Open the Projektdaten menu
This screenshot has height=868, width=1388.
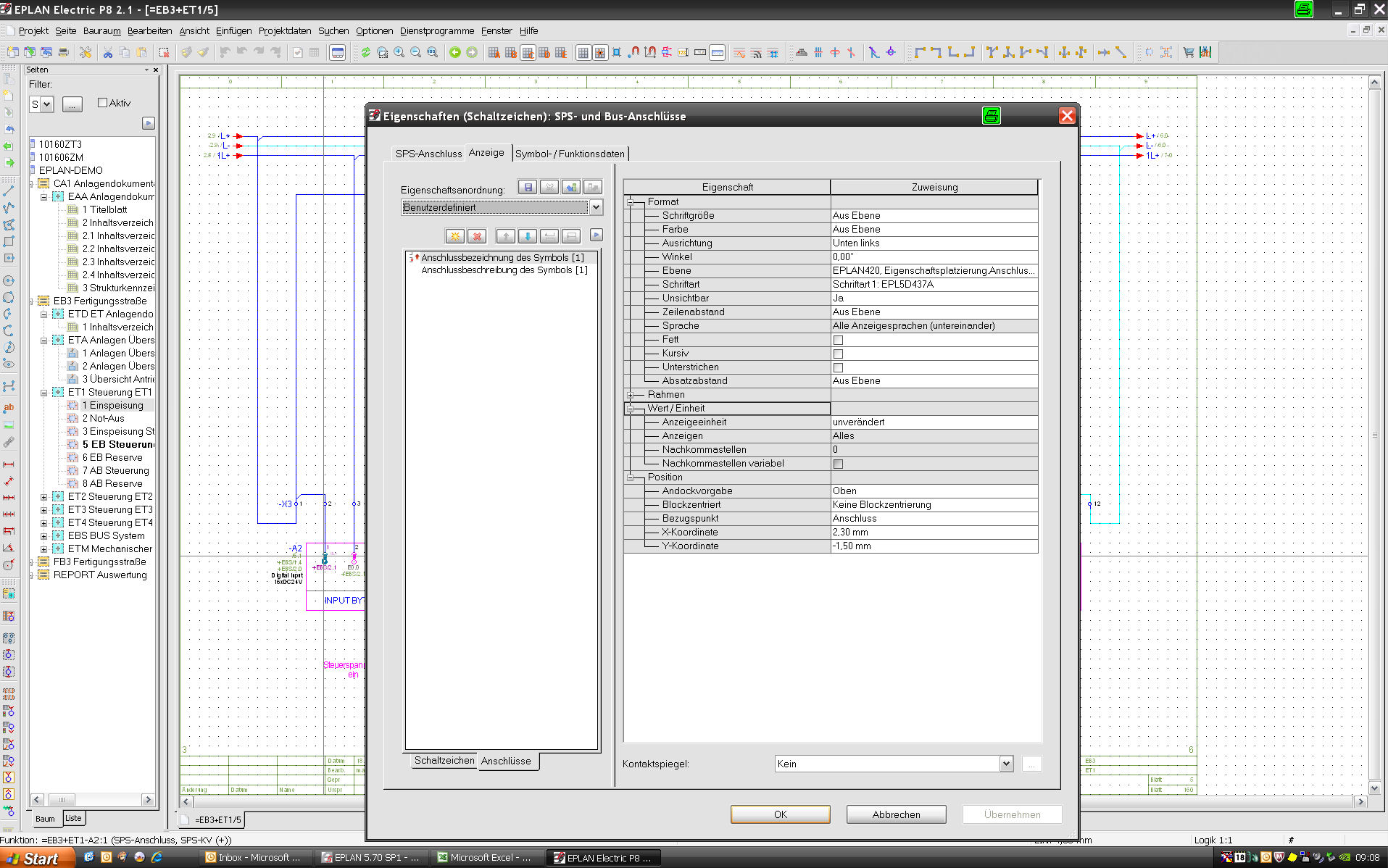coord(285,30)
